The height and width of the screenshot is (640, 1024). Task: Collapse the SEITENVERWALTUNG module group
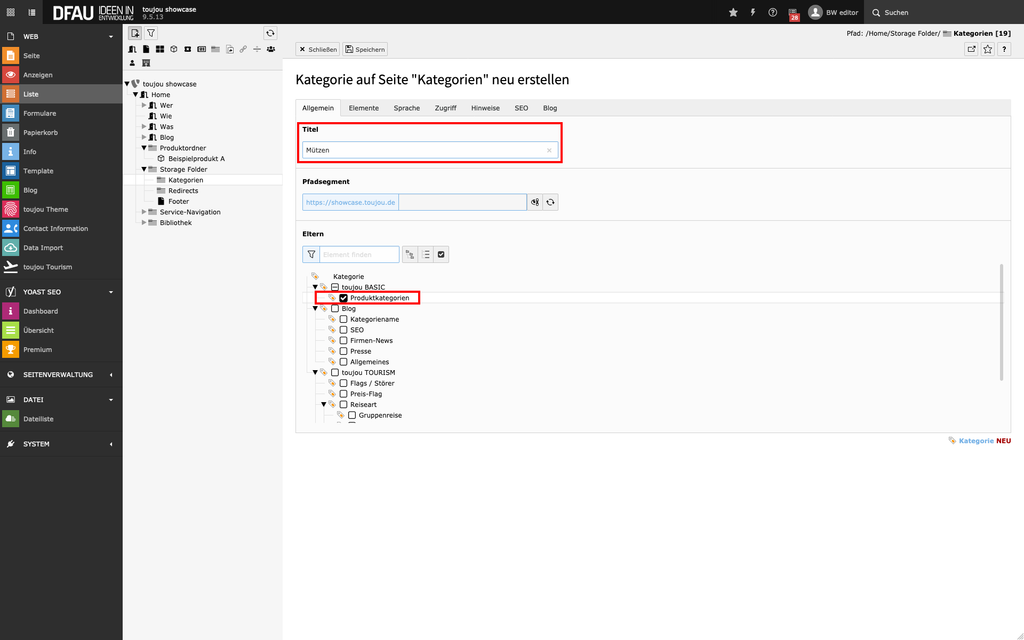(111, 375)
